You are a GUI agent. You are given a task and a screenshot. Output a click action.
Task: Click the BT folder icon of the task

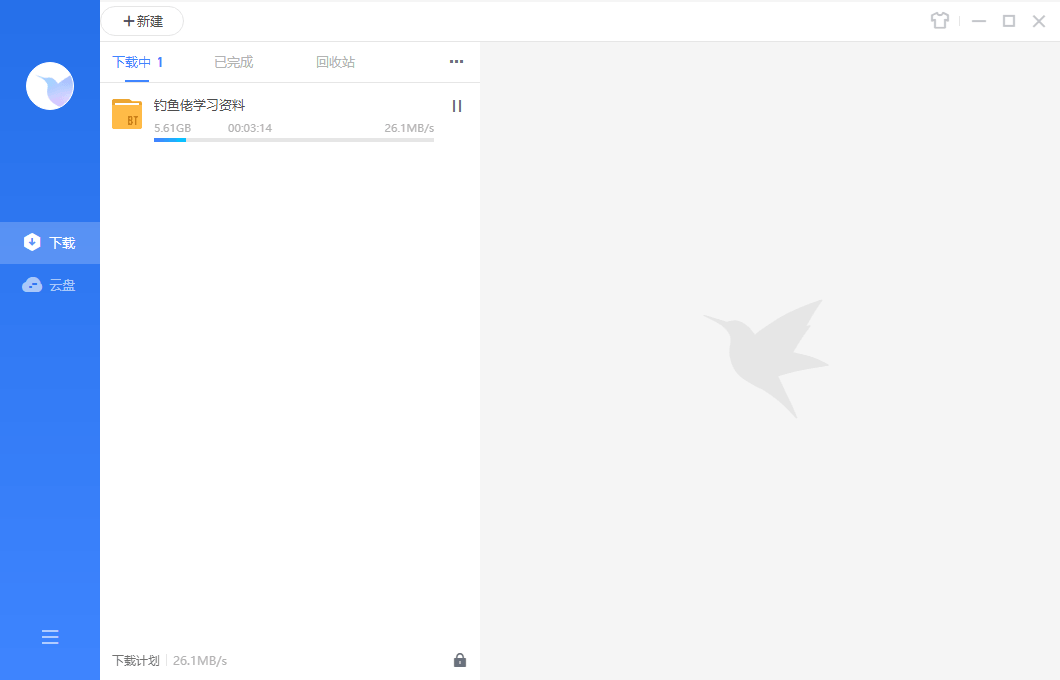[127, 114]
